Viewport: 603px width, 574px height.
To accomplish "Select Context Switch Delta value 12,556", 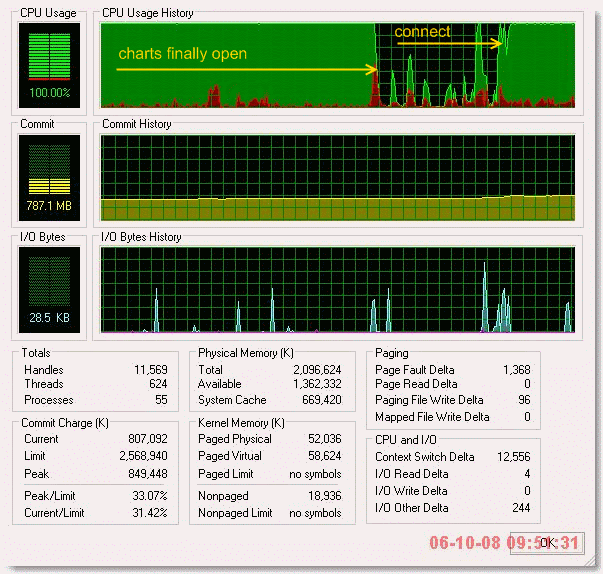I will pyautogui.click(x=513, y=457).
